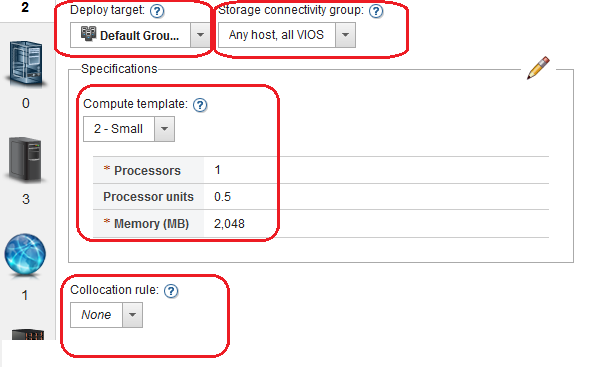Expand the Collocation rule dropdown arrow

click(x=132, y=315)
